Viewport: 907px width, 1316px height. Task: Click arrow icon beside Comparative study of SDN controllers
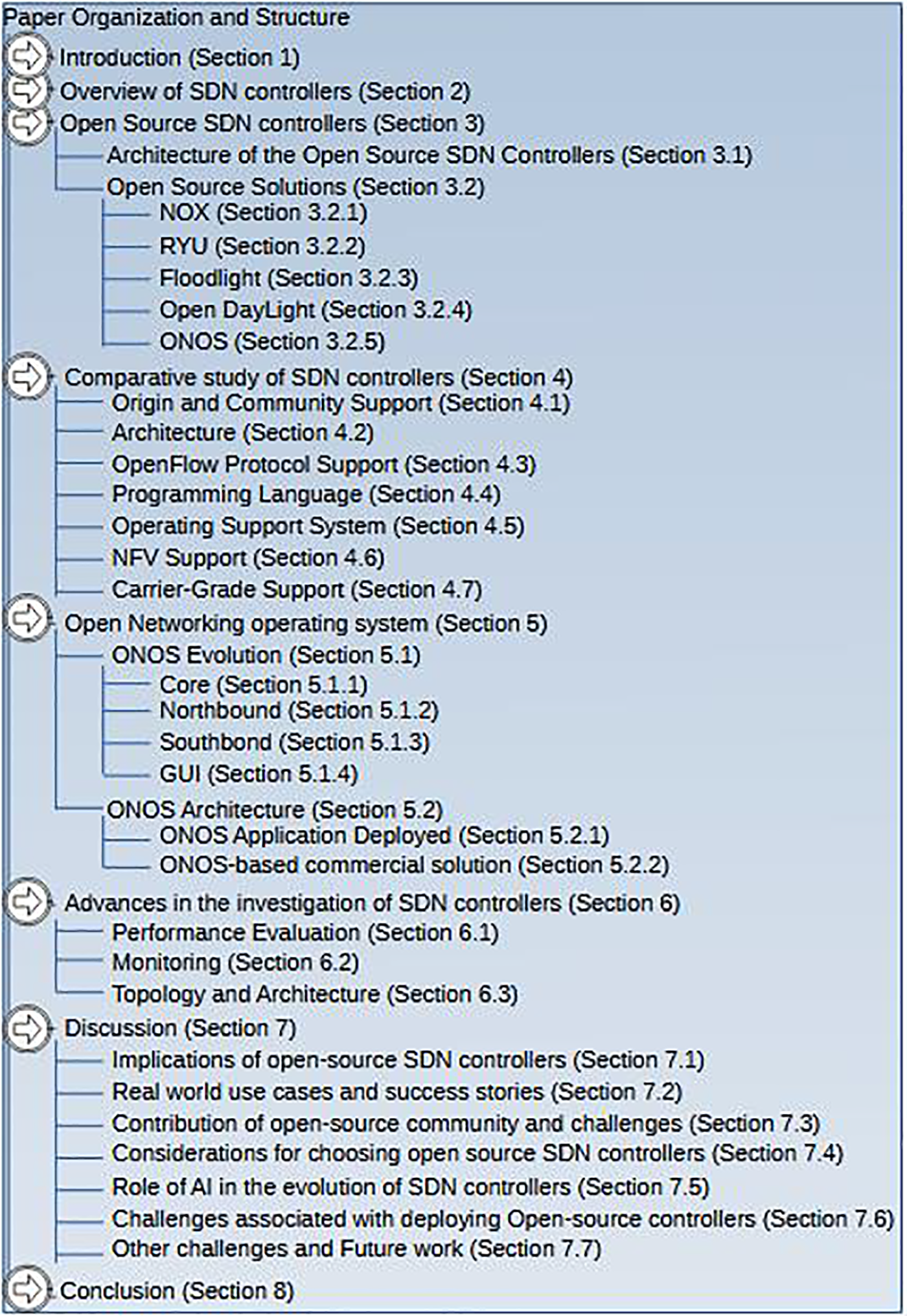[27, 377]
